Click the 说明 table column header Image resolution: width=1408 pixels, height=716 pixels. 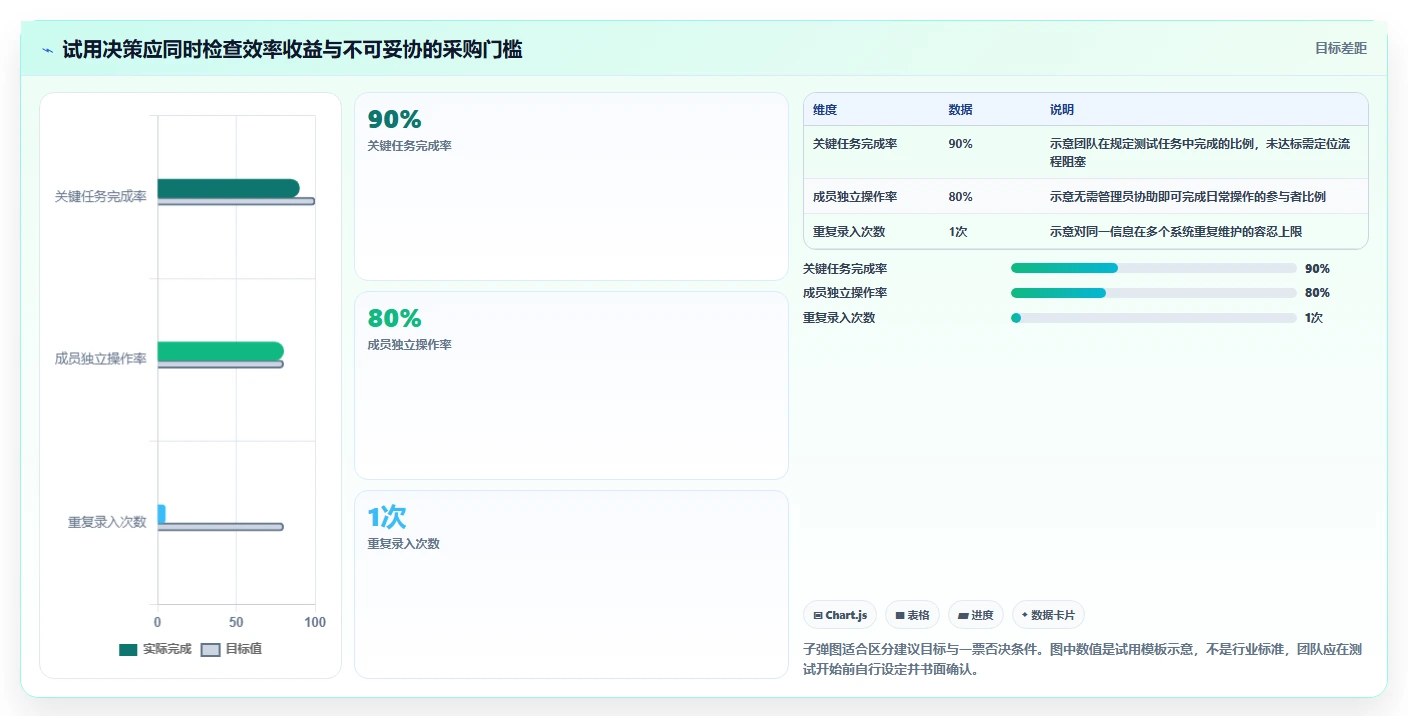[x=1062, y=110]
